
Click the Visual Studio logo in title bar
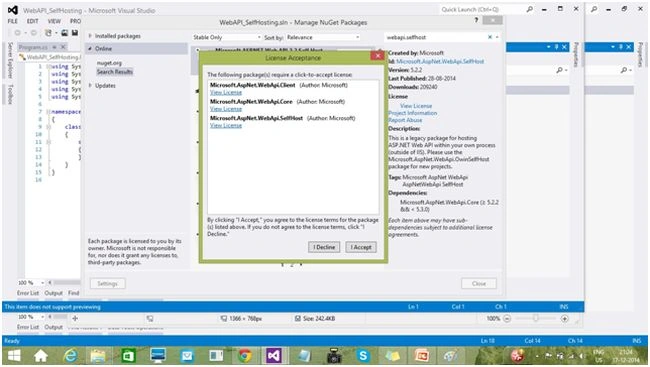[x=13, y=10]
